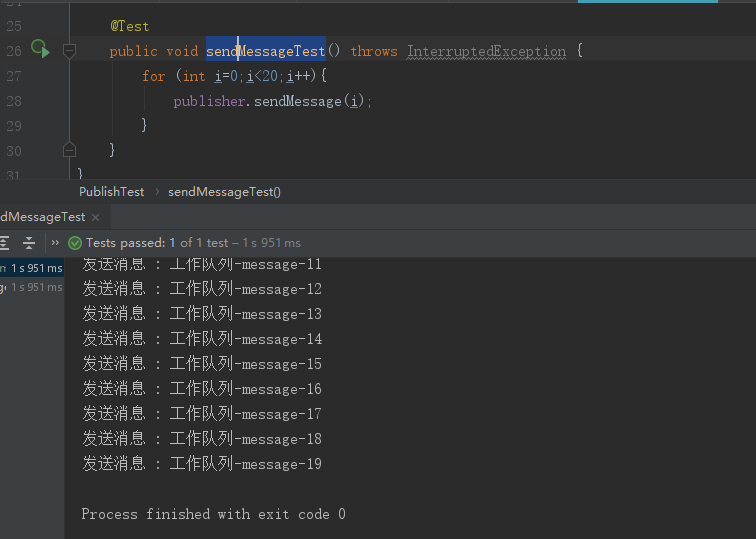Screen dimensions: 756x539
Task: Click the sendMessage call on line 28
Action: tap(297, 101)
